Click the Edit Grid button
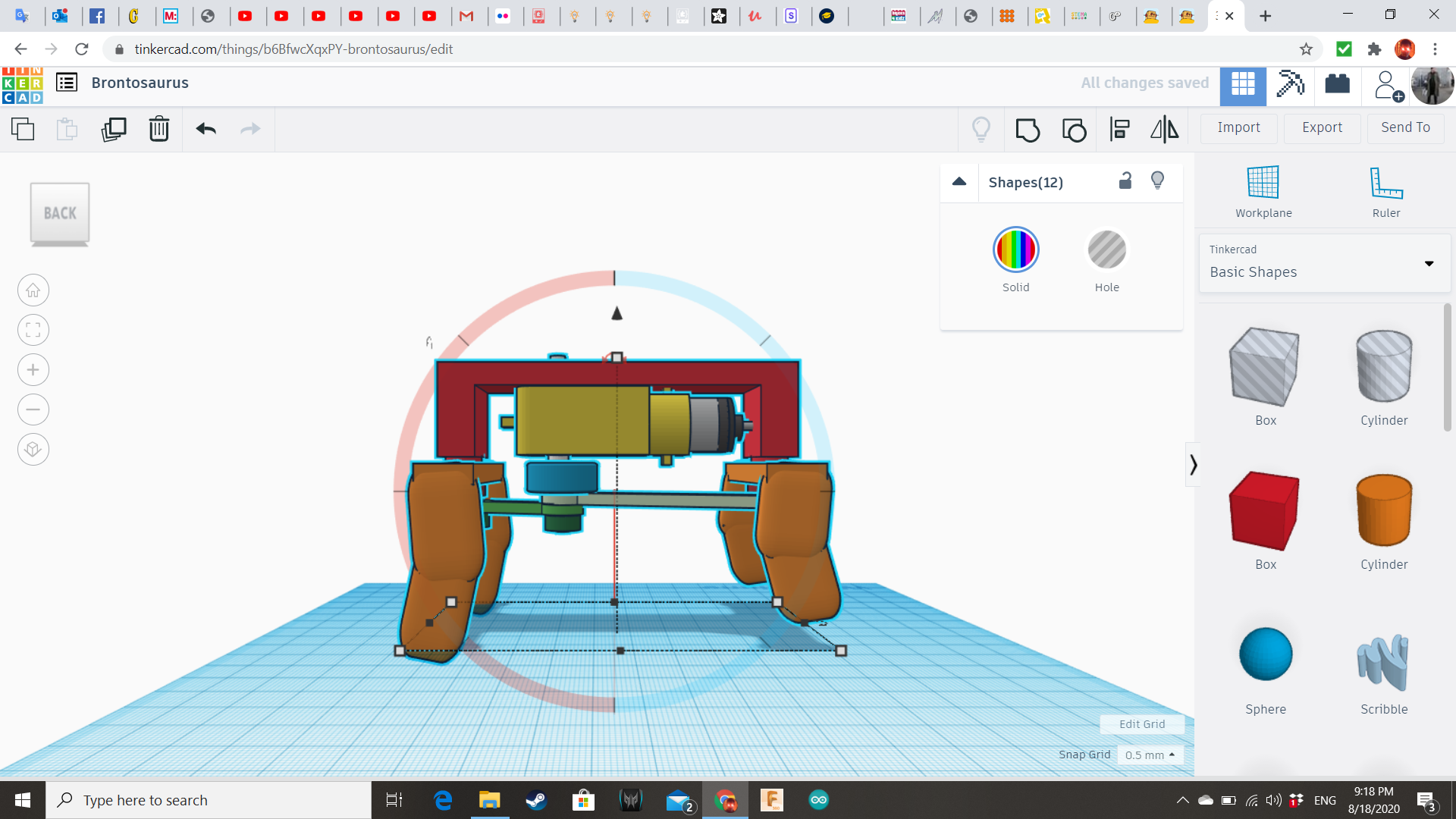1456x819 pixels. (x=1141, y=724)
